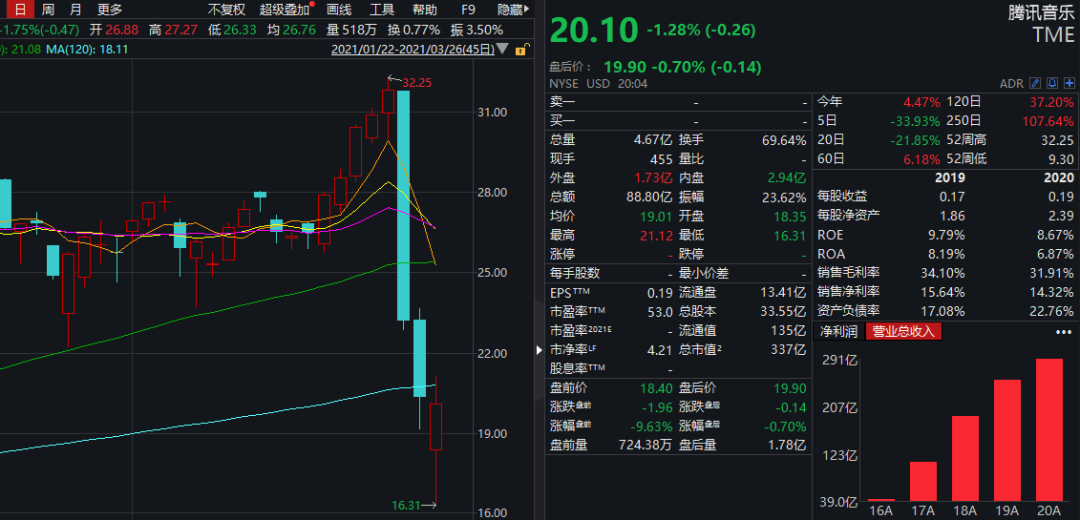Click the 卖一 ask row label

pos(563,102)
